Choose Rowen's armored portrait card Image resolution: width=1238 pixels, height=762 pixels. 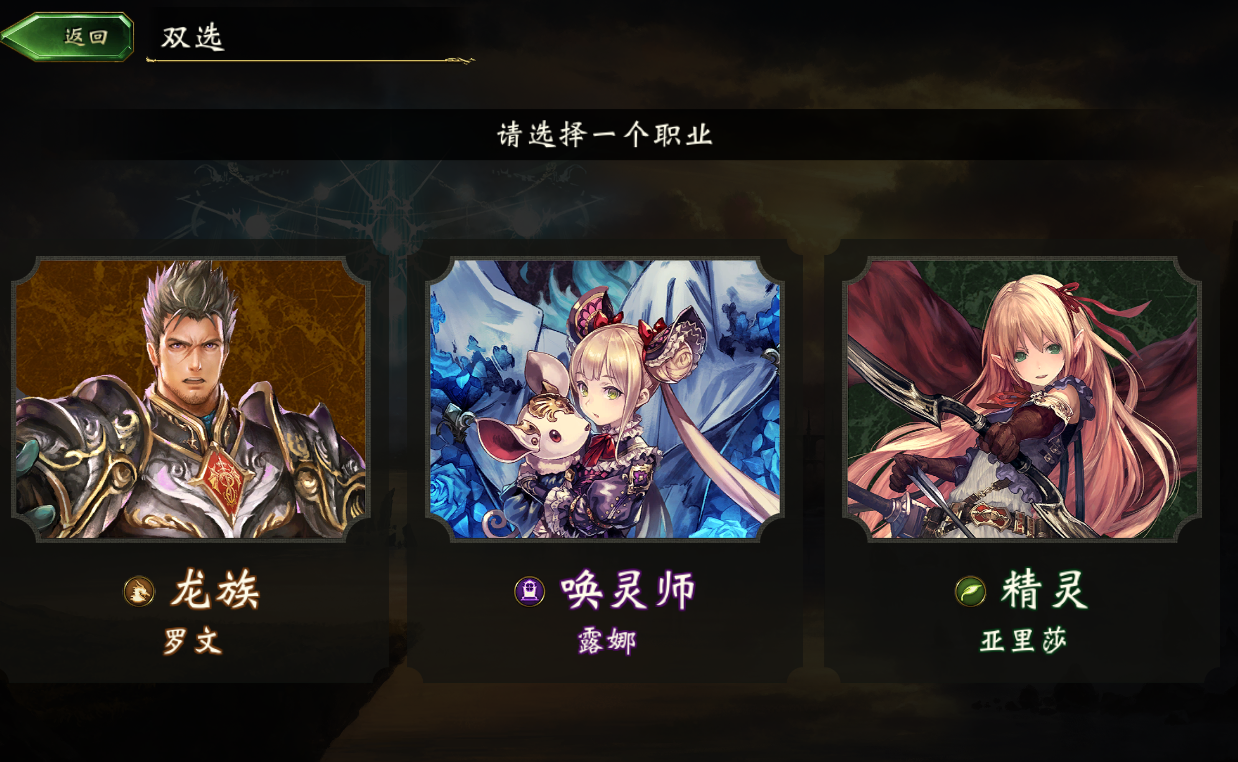pos(191,399)
